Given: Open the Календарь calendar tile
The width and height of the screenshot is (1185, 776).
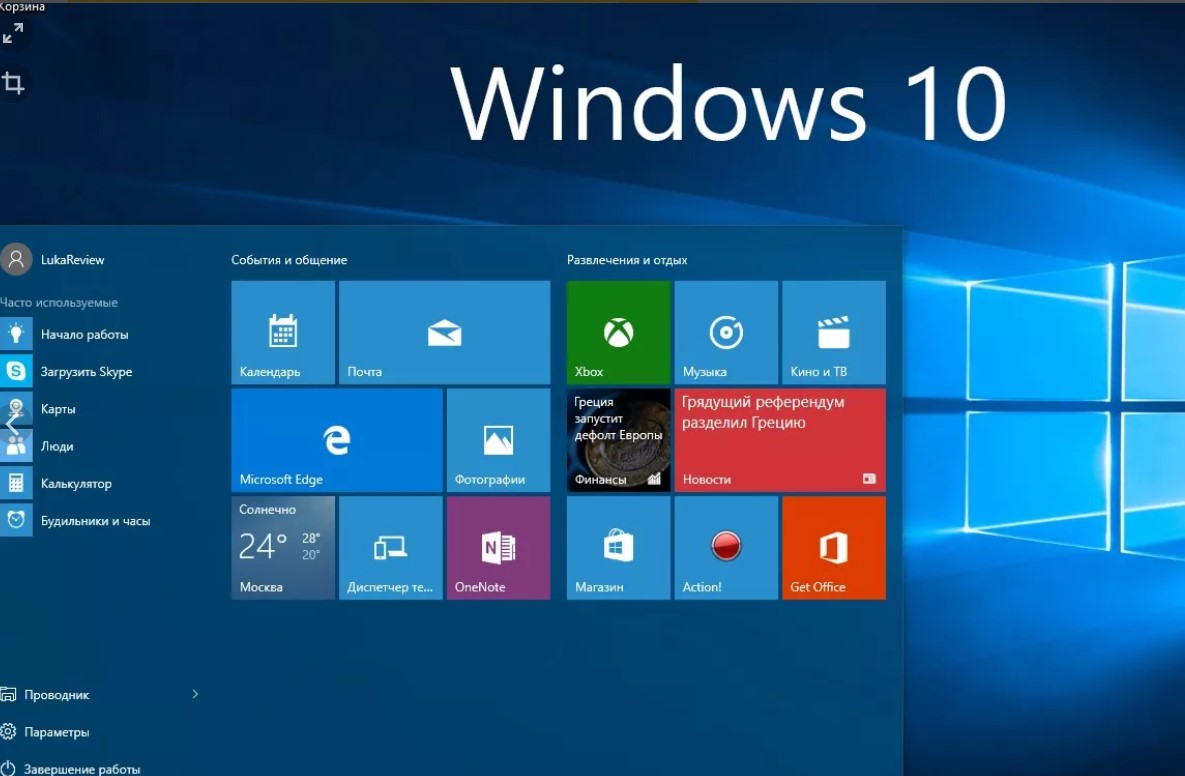Looking at the screenshot, I should pos(283,332).
